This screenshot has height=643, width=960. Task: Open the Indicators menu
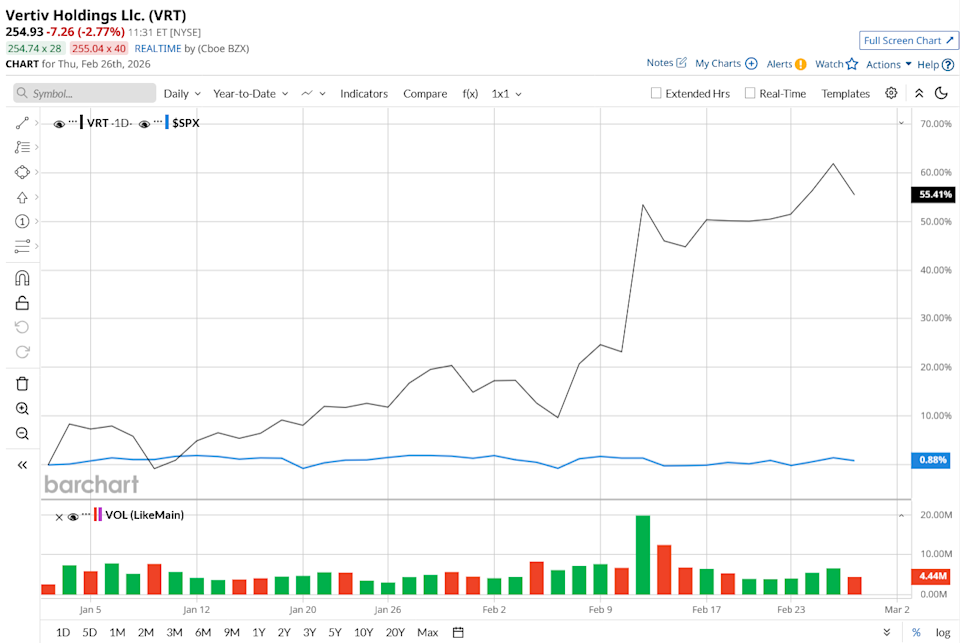coord(364,93)
